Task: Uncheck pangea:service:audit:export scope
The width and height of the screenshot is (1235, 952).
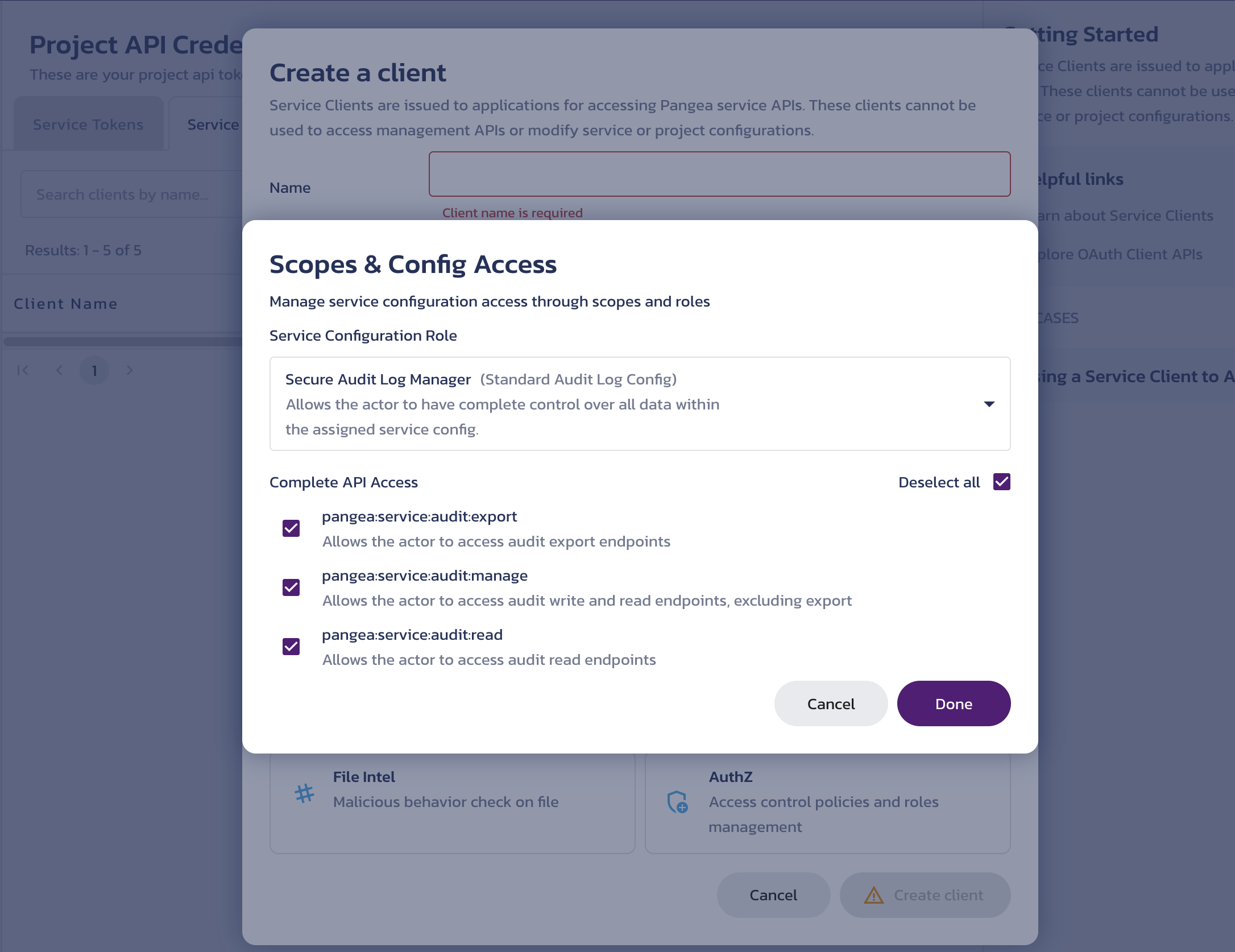Action: tap(291, 528)
